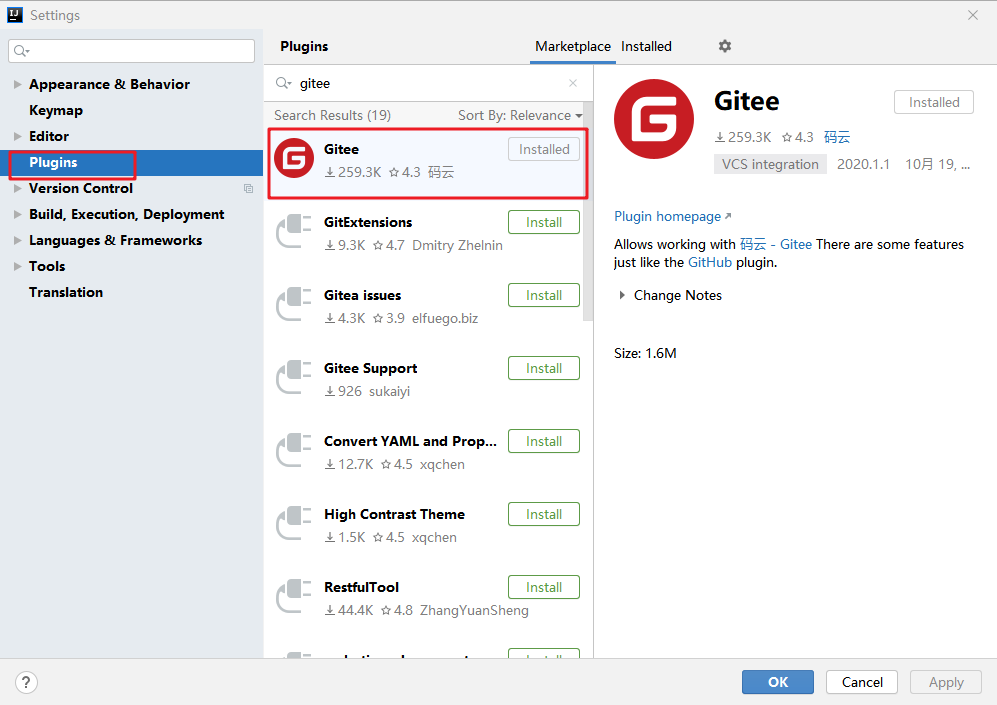Click the Apply button

pyautogui.click(x=945, y=682)
